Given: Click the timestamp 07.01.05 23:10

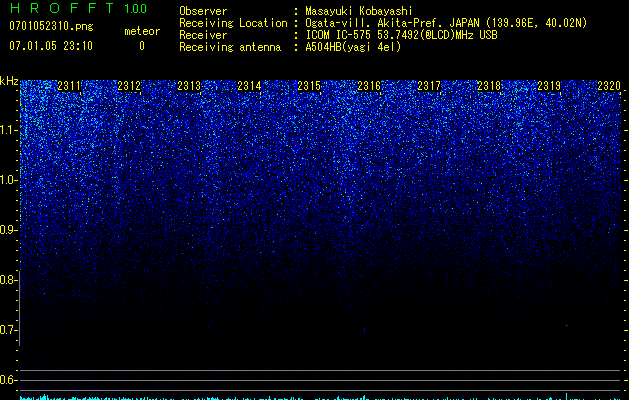Looking at the screenshot, I should point(51,46).
